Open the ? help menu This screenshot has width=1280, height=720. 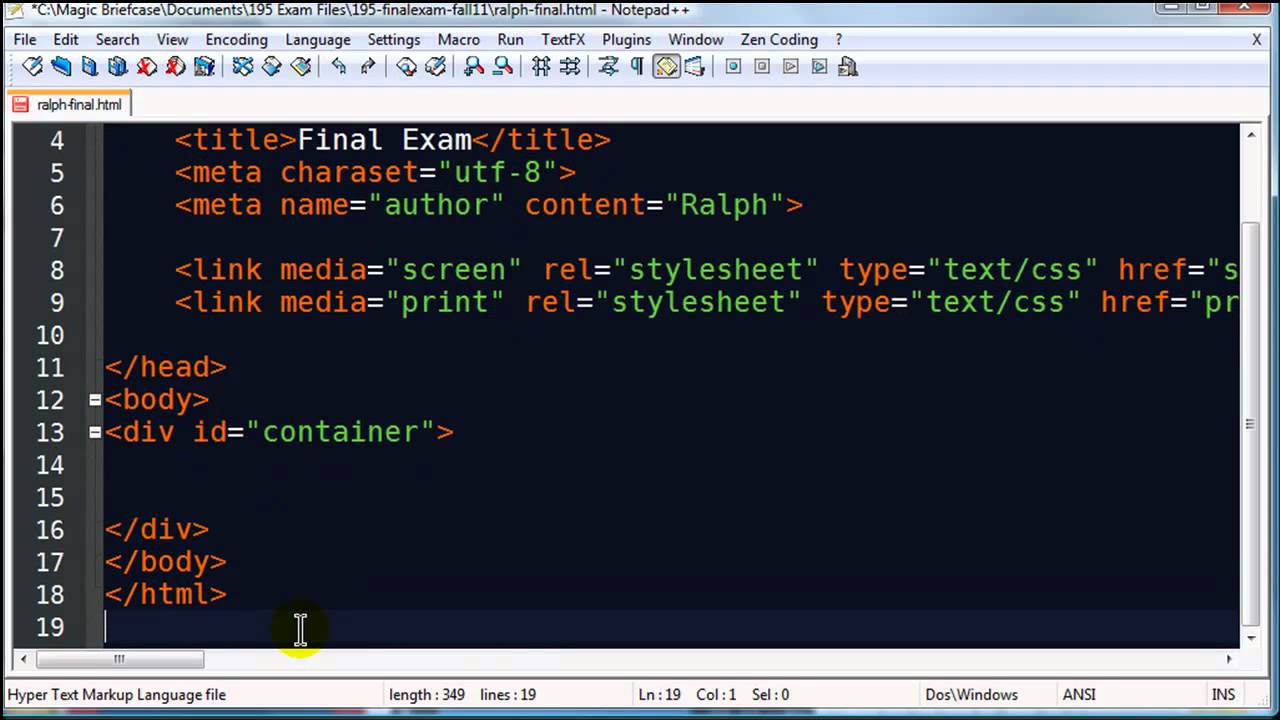point(839,40)
